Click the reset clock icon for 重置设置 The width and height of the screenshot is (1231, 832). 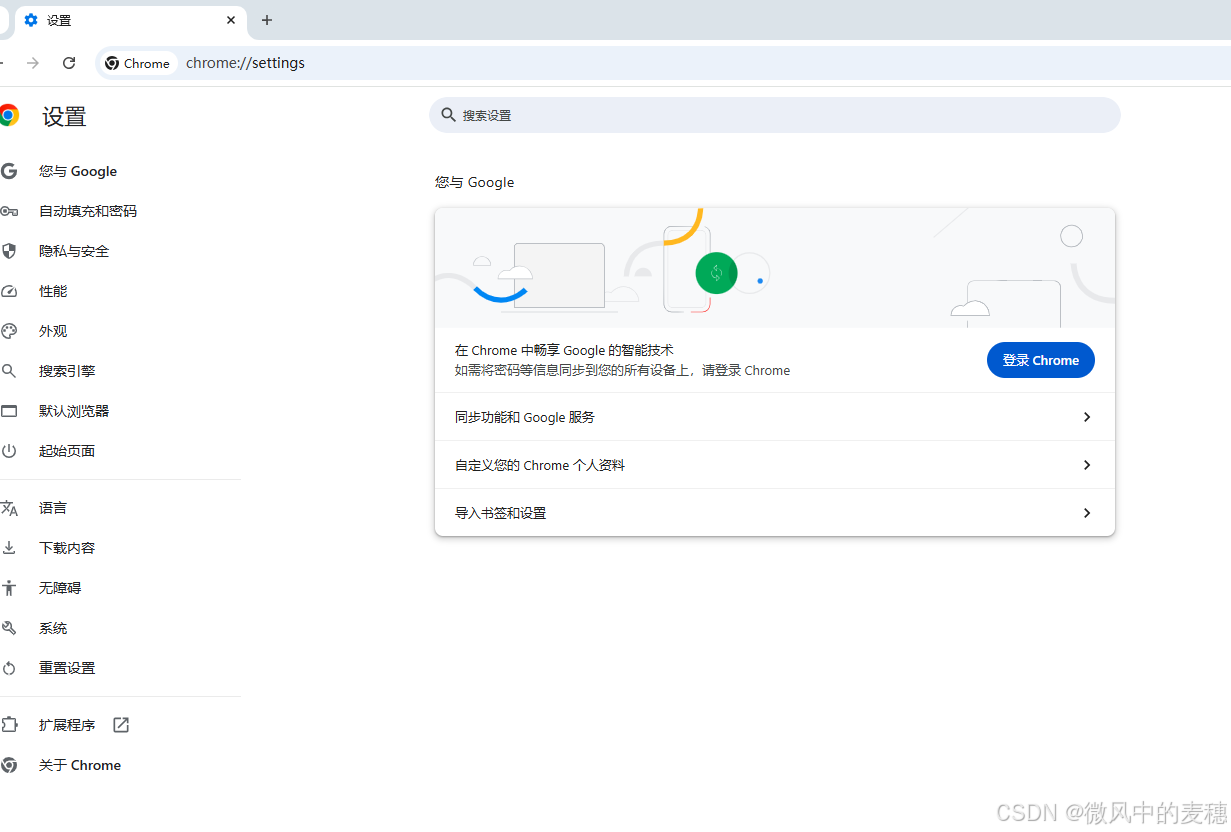(x=9, y=668)
